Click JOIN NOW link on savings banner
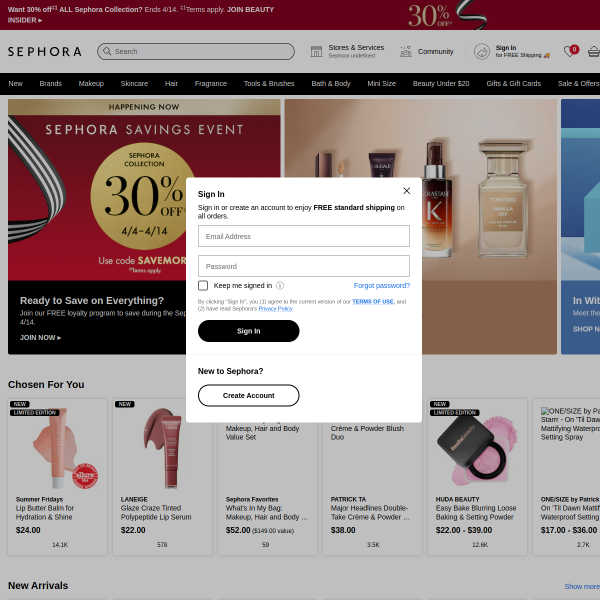 click(40, 338)
